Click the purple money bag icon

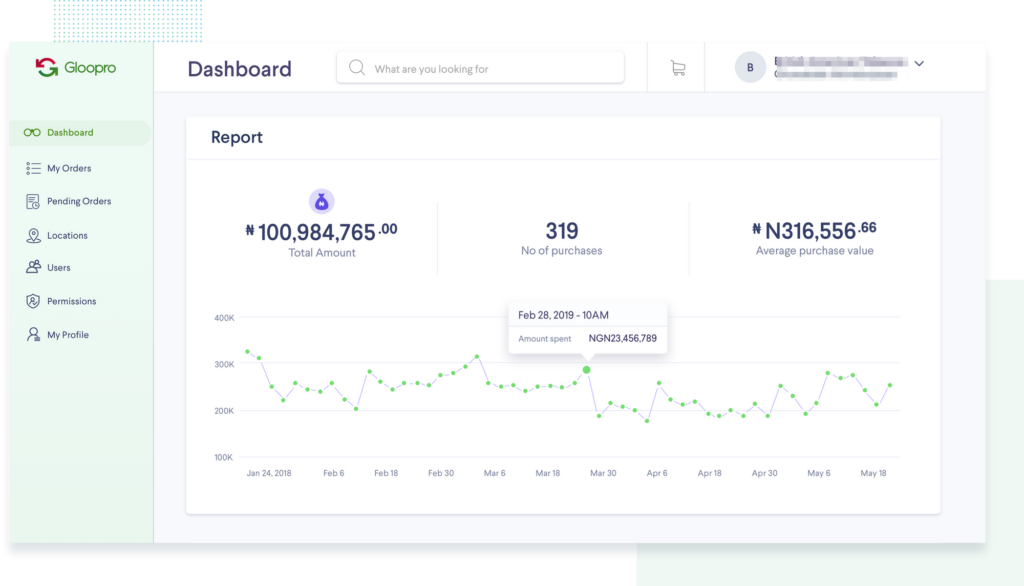pos(321,201)
